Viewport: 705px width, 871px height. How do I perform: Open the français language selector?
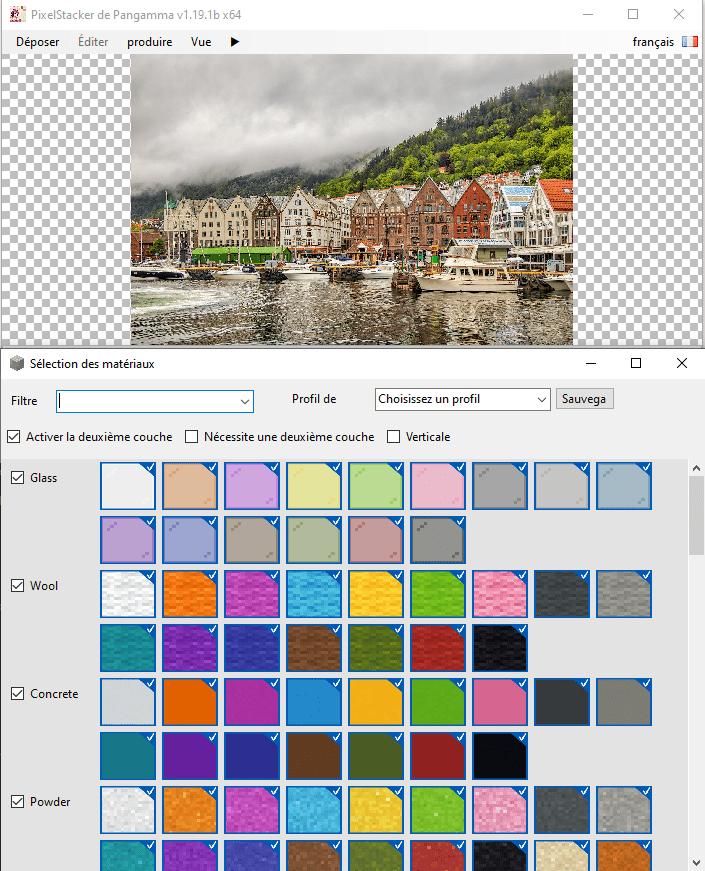(x=653, y=42)
